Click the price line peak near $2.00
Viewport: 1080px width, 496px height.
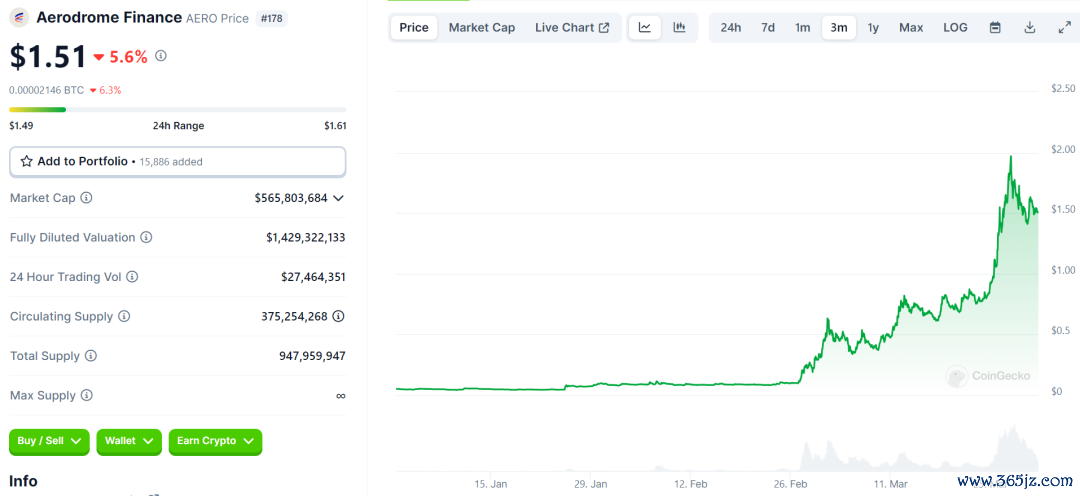[x=1010, y=157]
